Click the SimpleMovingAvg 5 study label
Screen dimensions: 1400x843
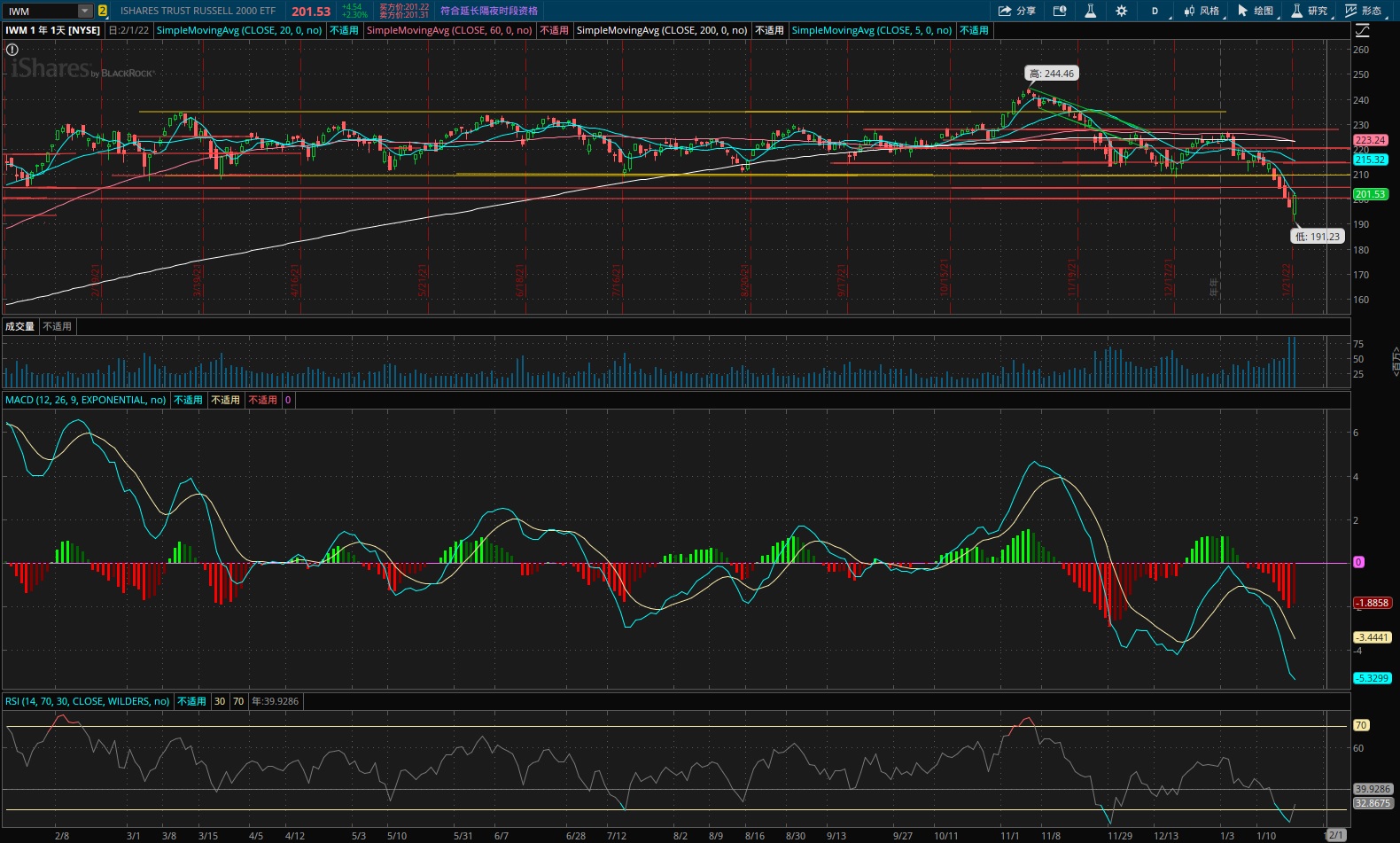[872, 30]
